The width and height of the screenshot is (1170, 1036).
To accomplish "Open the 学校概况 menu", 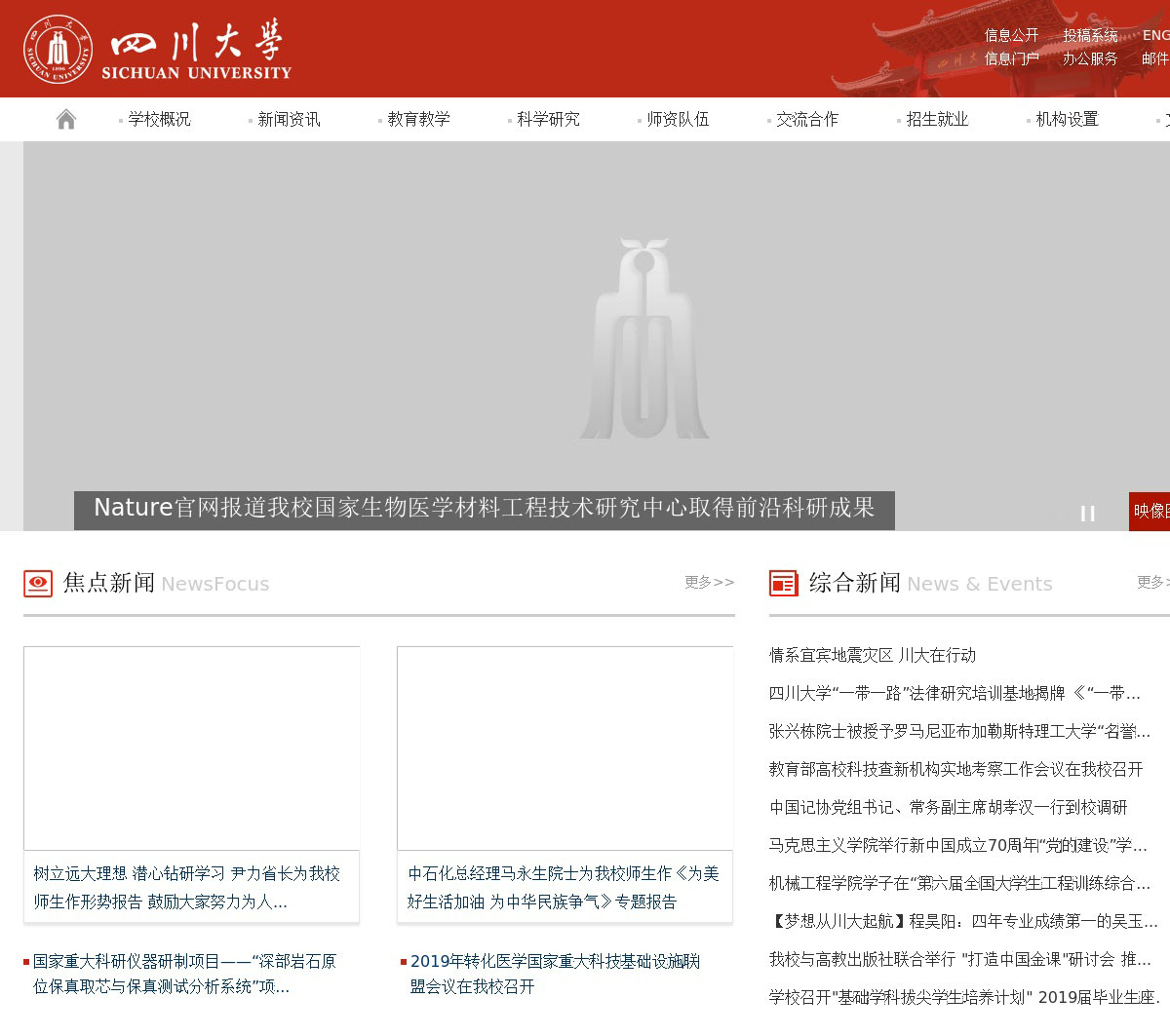I will point(159,119).
